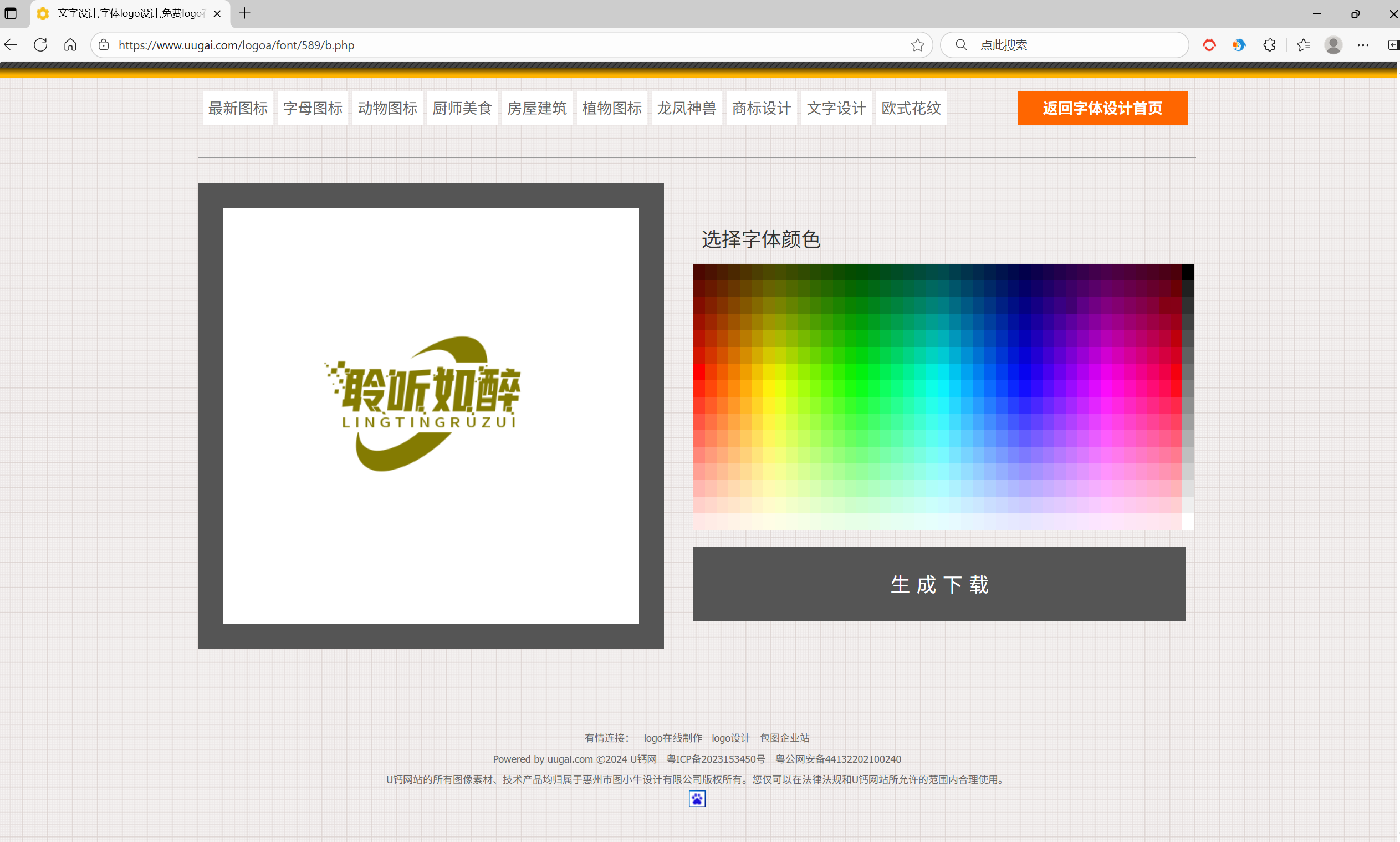Click logo在线制作 footer link
The height and width of the screenshot is (842, 1400).
(x=673, y=738)
